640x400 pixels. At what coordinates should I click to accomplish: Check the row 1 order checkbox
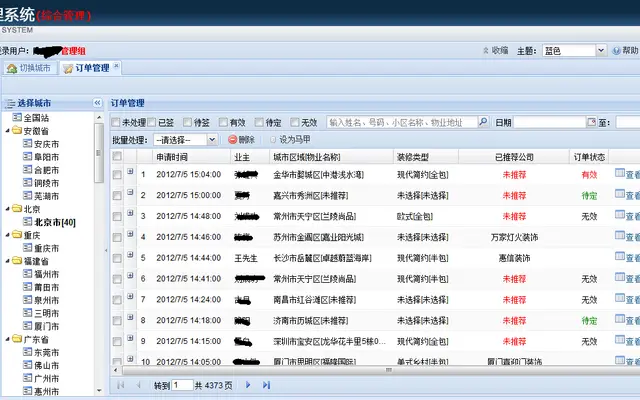pos(117,175)
